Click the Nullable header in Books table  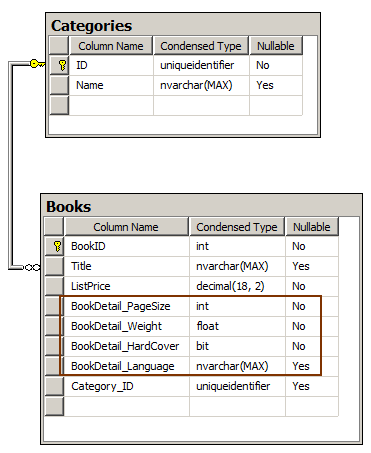312,227
